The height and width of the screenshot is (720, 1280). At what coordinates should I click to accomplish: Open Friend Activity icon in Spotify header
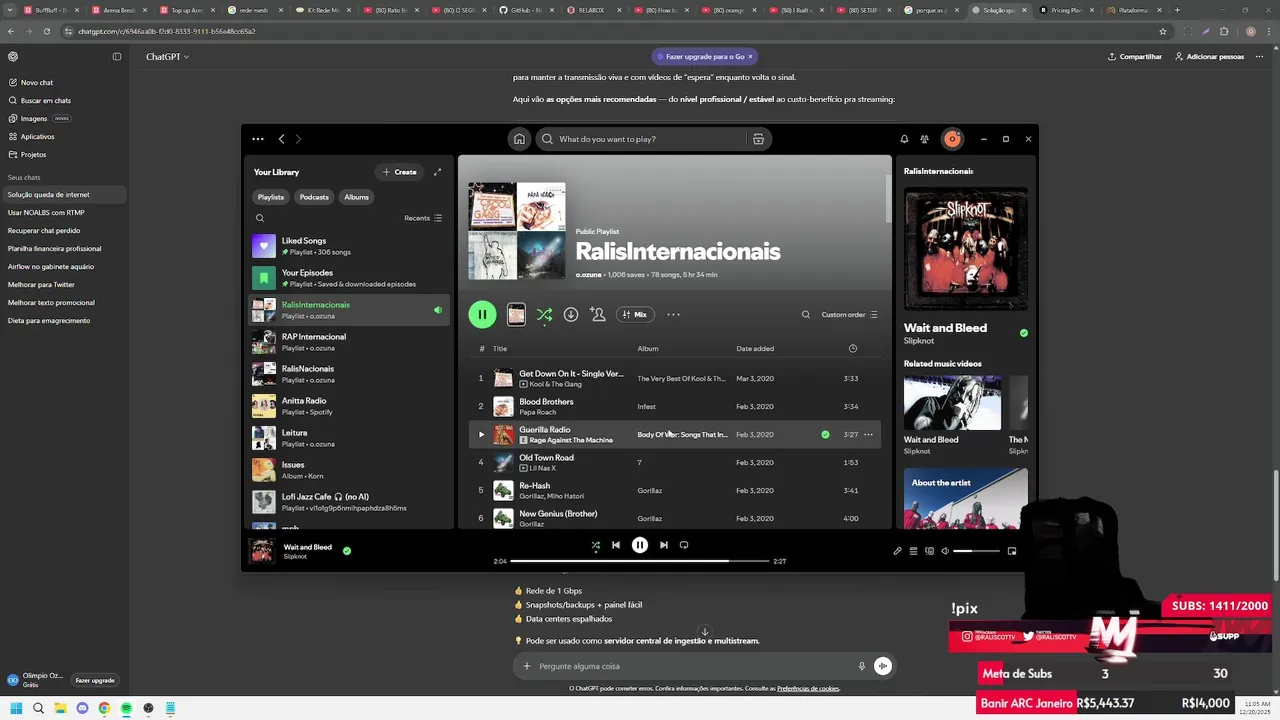tap(924, 139)
